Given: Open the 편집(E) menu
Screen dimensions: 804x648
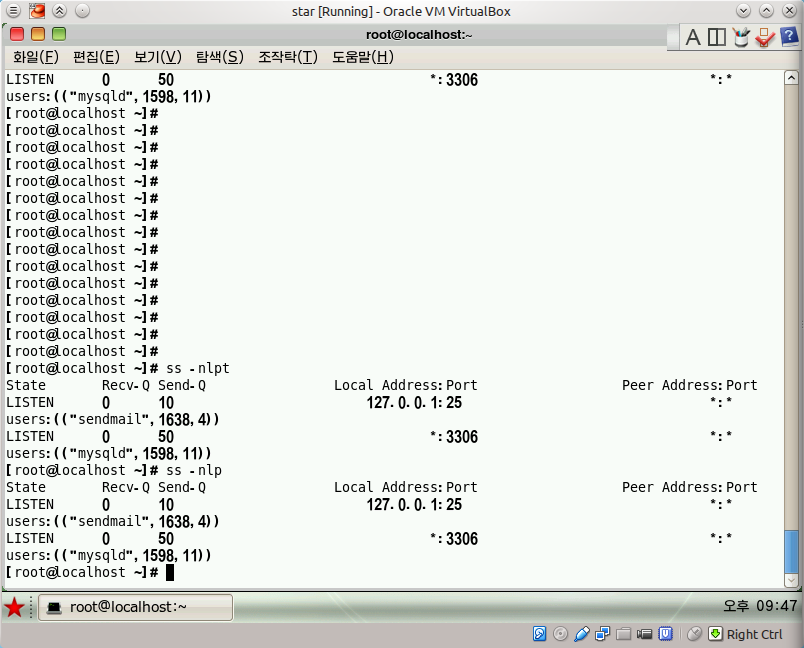Looking at the screenshot, I should click(96, 56).
